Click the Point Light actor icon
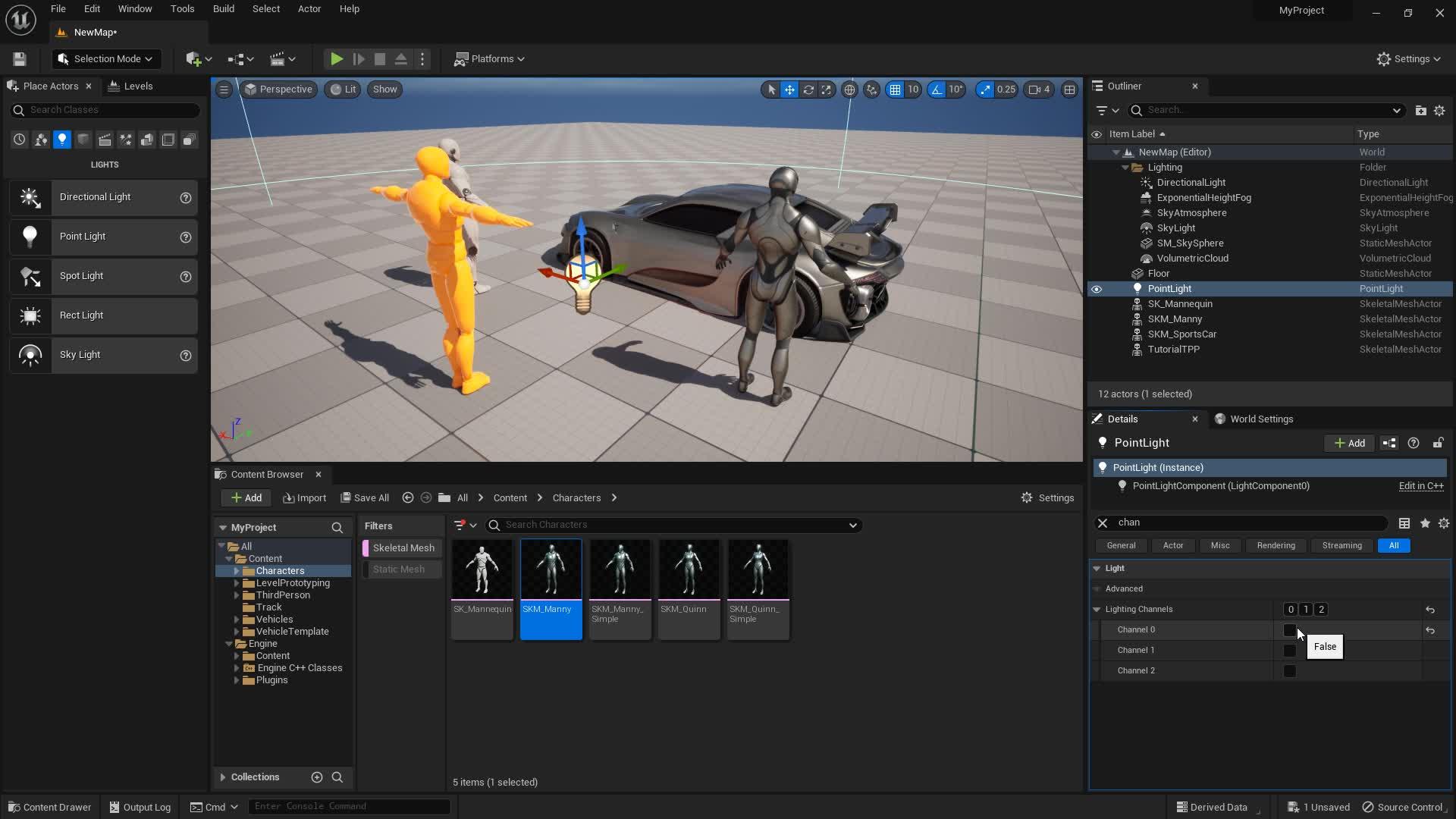Screen dimensions: 1456x819 30,237
